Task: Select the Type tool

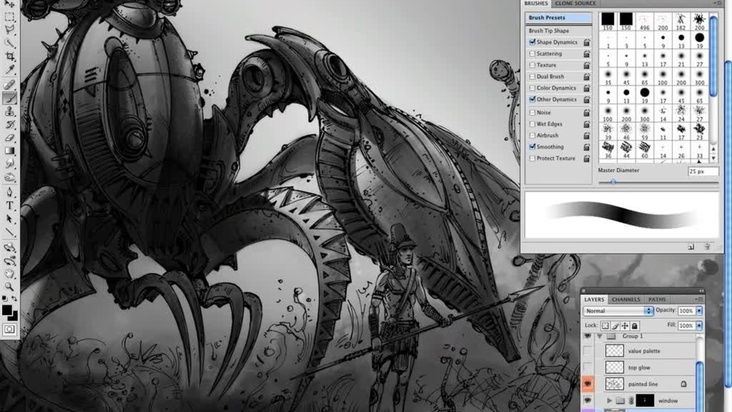Action: click(9, 205)
